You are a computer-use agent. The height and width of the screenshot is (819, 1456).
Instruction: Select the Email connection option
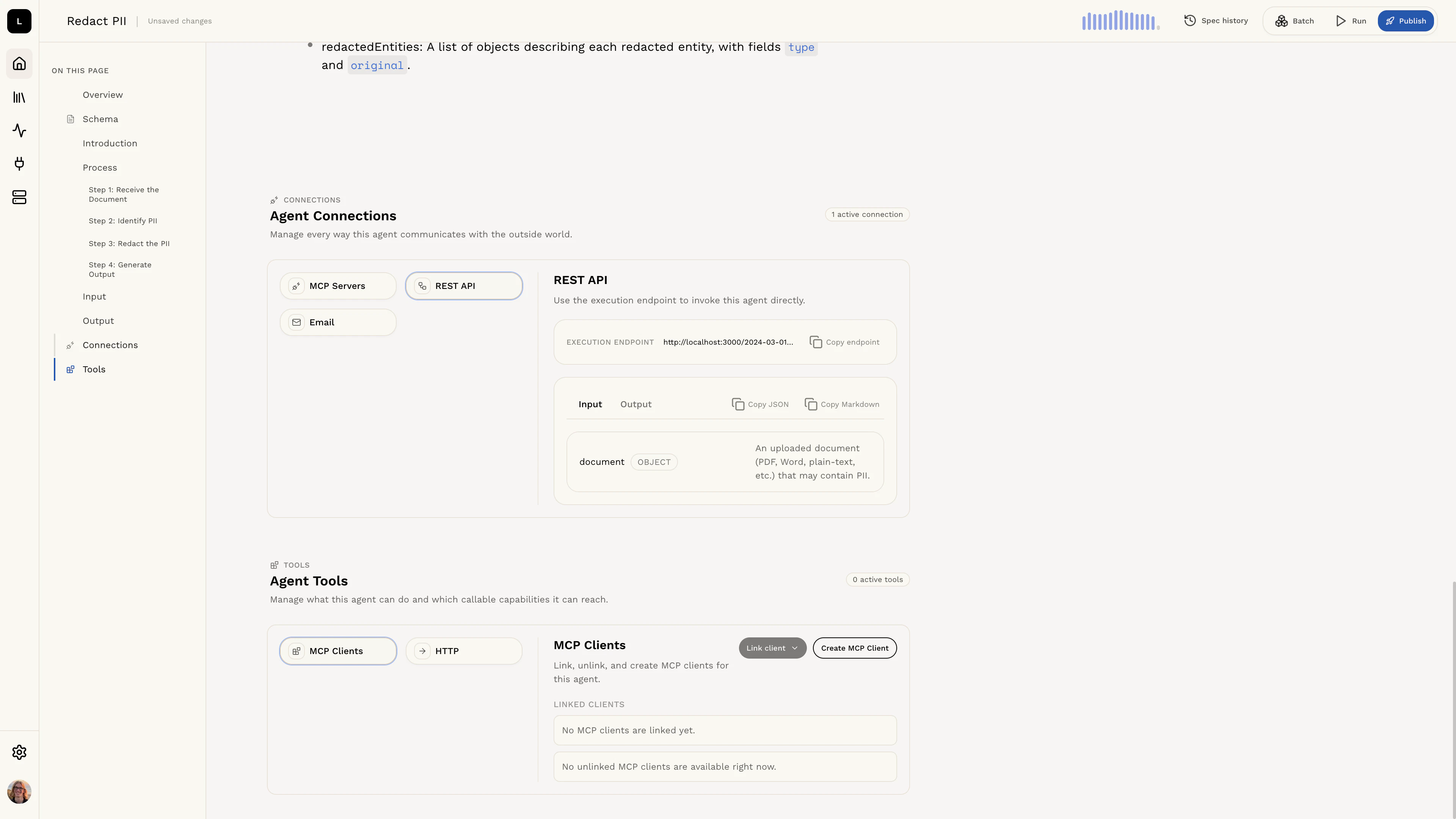coord(338,322)
